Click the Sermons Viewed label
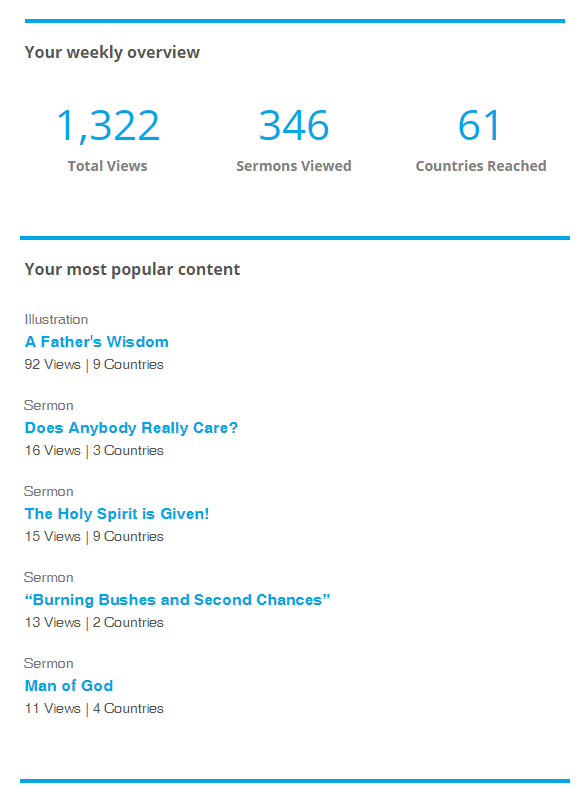584x789 pixels. (x=294, y=166)
